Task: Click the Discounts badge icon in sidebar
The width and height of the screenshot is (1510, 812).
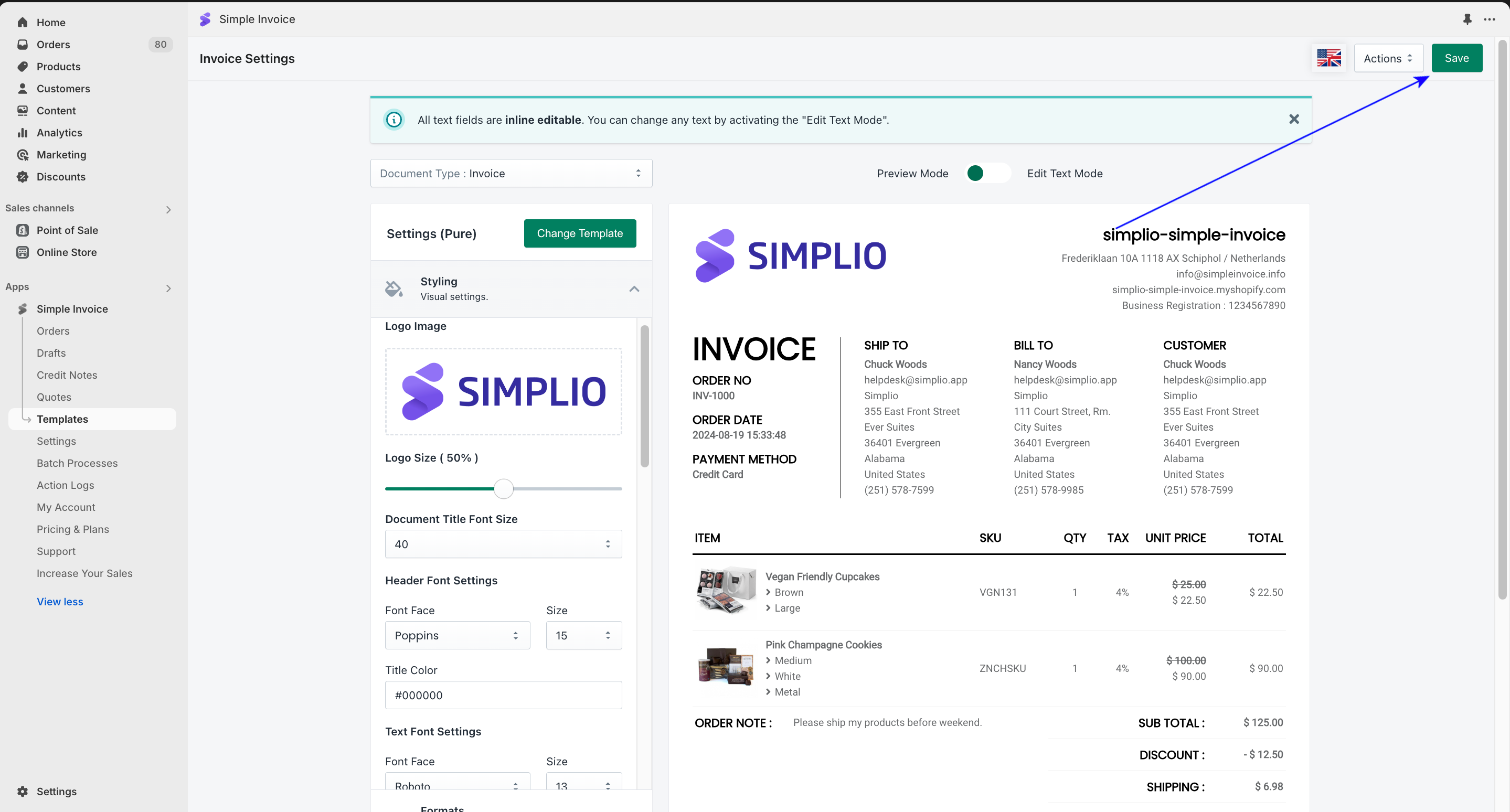Action: click(22, 176)
